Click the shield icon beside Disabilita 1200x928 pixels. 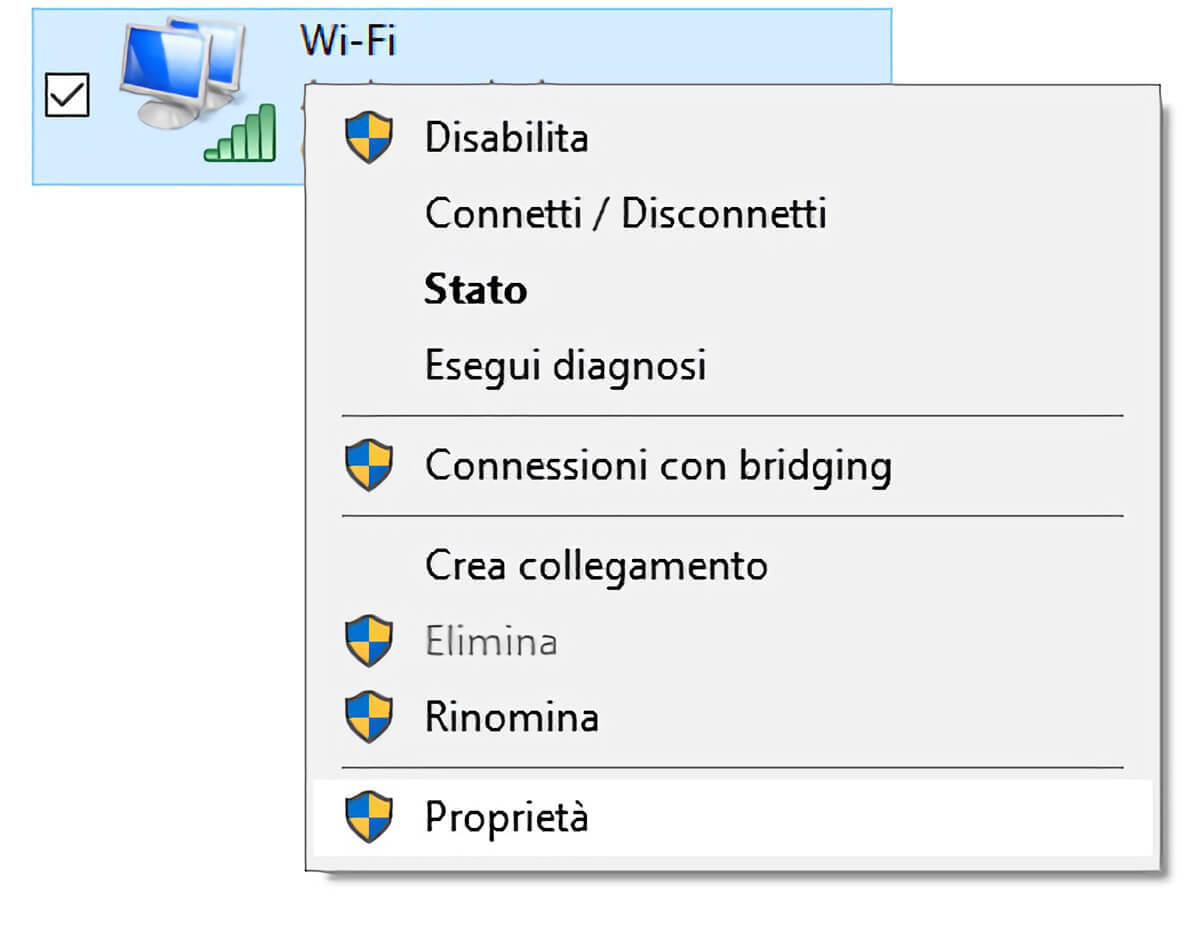(369, 138)
